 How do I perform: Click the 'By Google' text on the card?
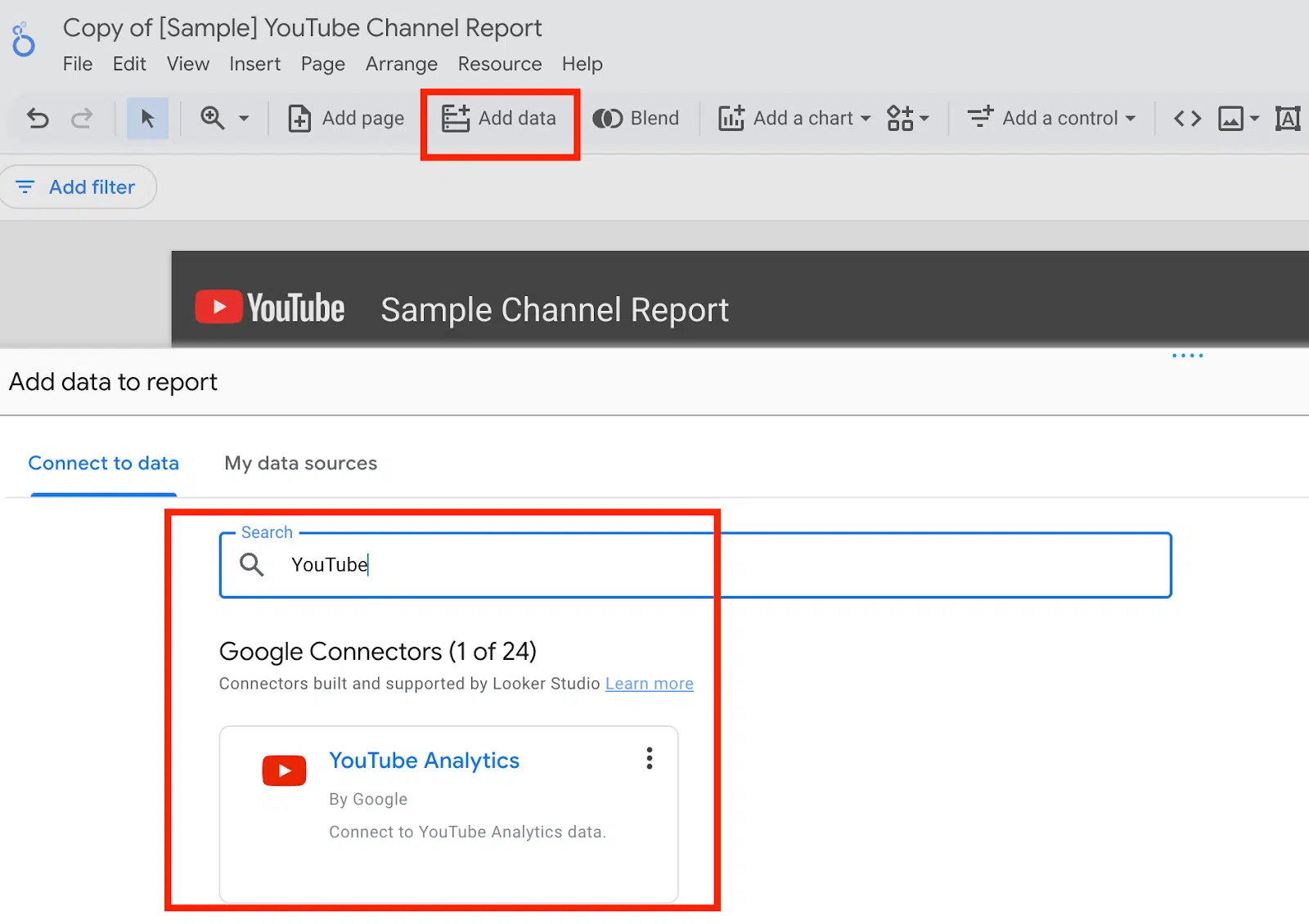tap(368, 799)
